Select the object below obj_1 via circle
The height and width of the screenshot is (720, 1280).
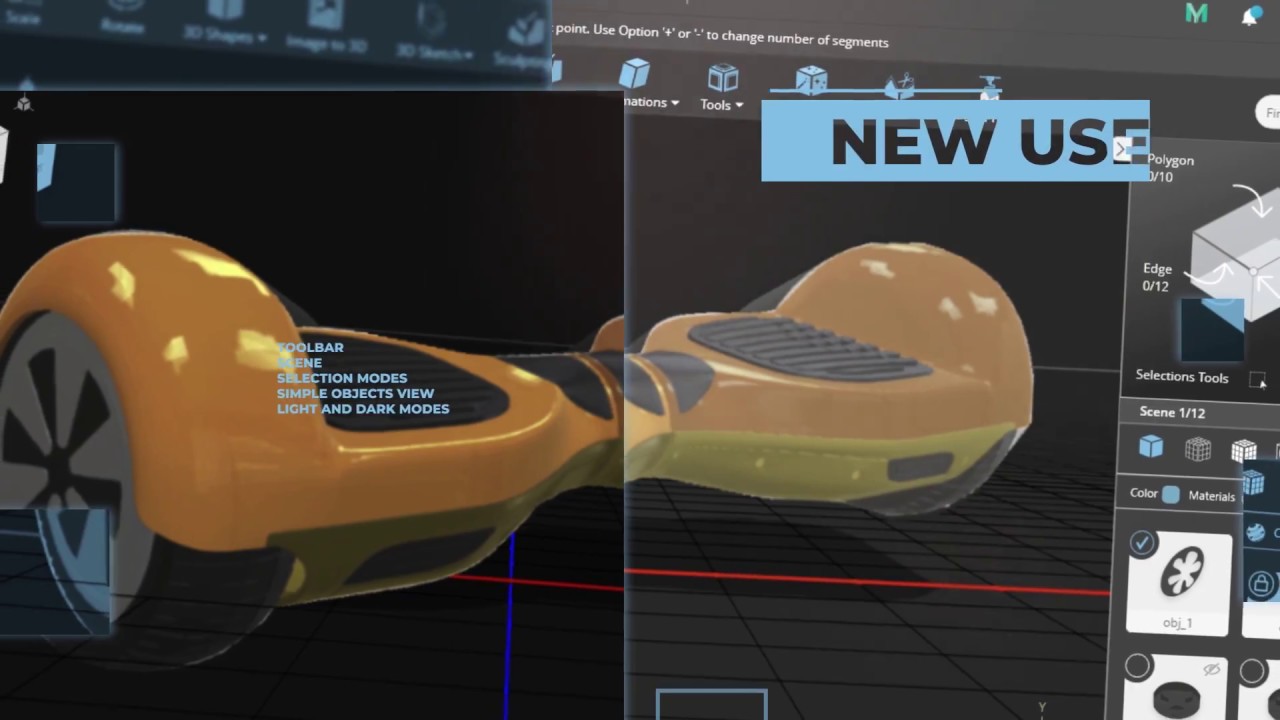1138,667
